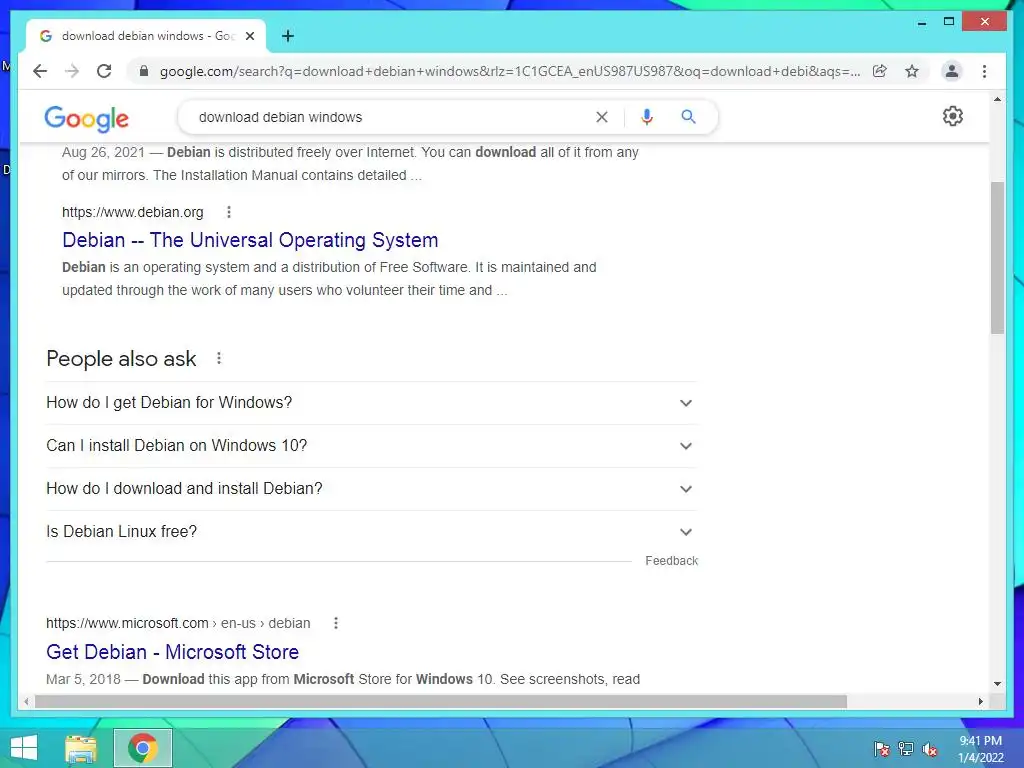Open options beside the microsoft.com result
The height and width of the screenshot is (768, 1024).
click(x=336, y=623)
